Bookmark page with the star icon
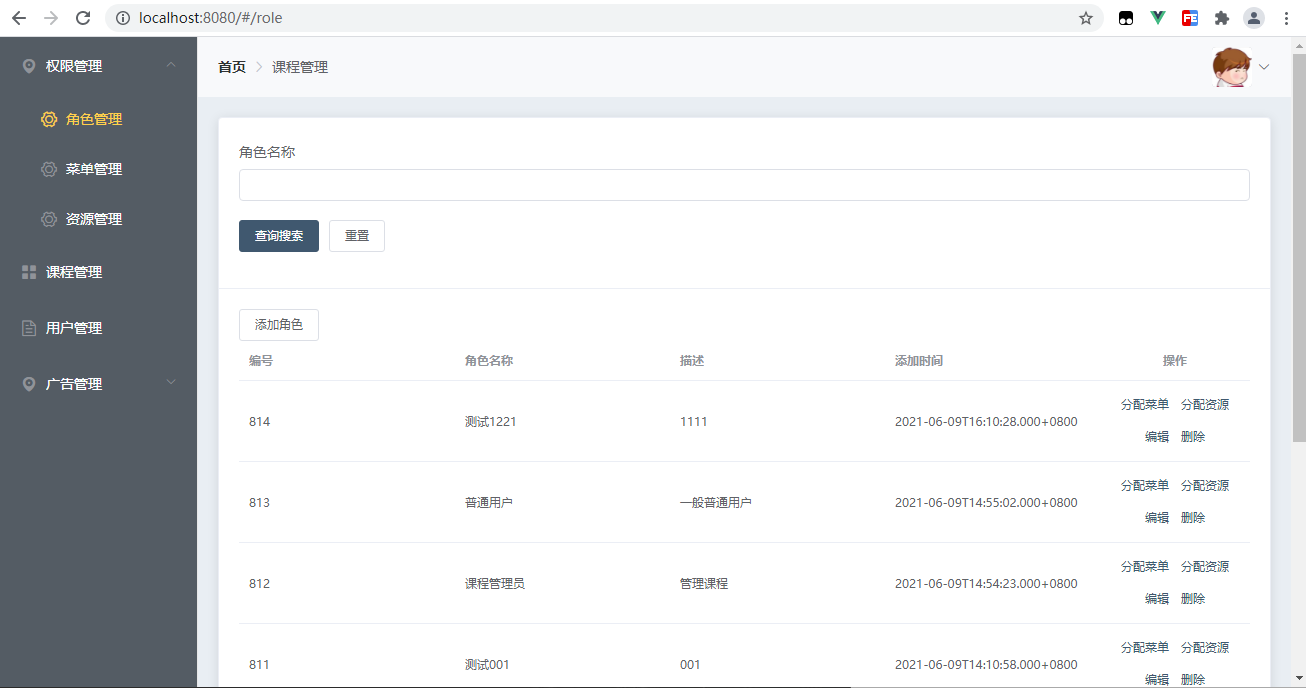 point(1086,18)
